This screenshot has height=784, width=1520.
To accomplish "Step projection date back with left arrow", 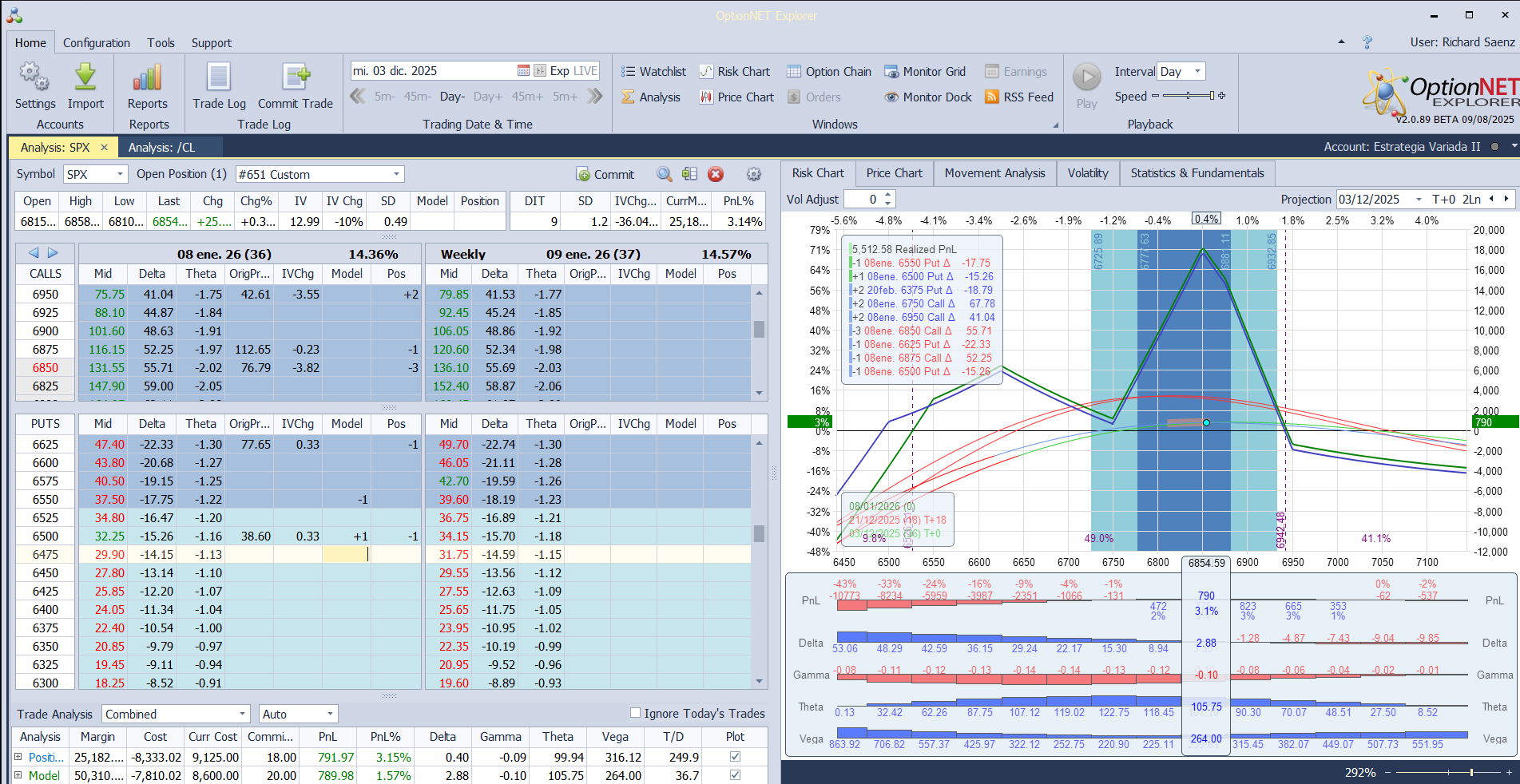I will point(1490,199).
